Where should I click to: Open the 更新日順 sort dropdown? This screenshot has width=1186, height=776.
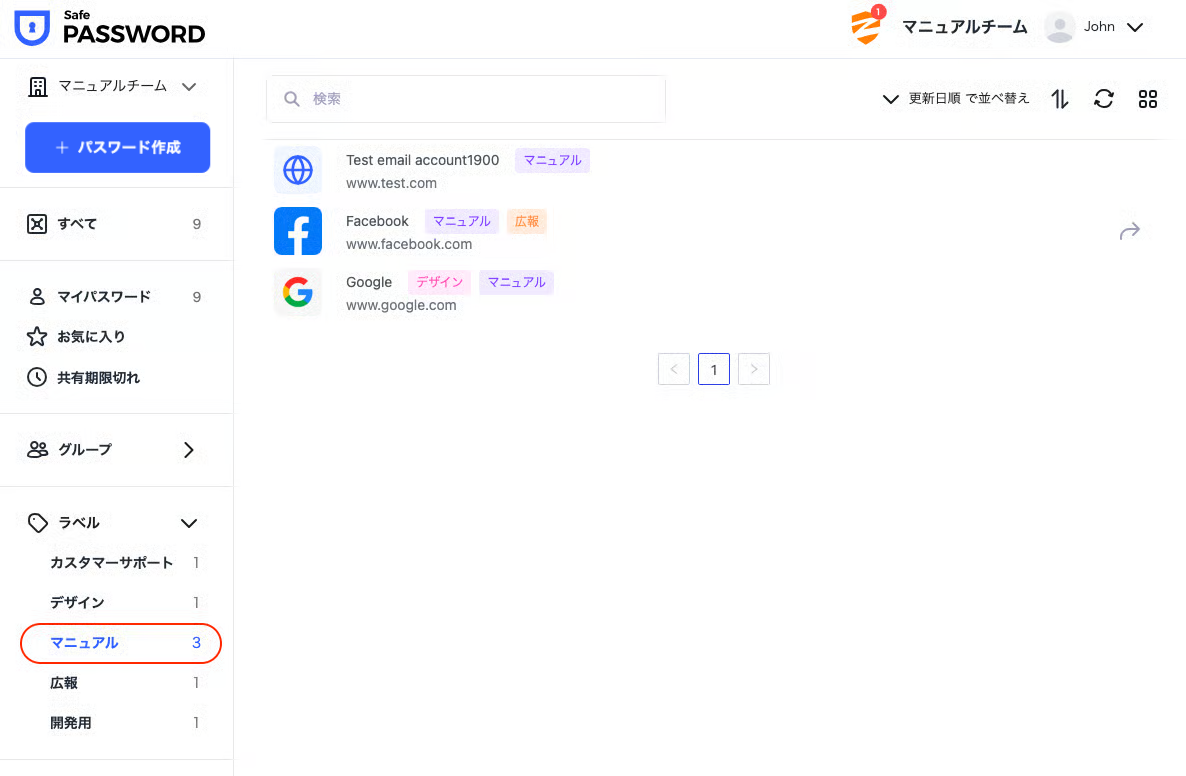[956, 99]
